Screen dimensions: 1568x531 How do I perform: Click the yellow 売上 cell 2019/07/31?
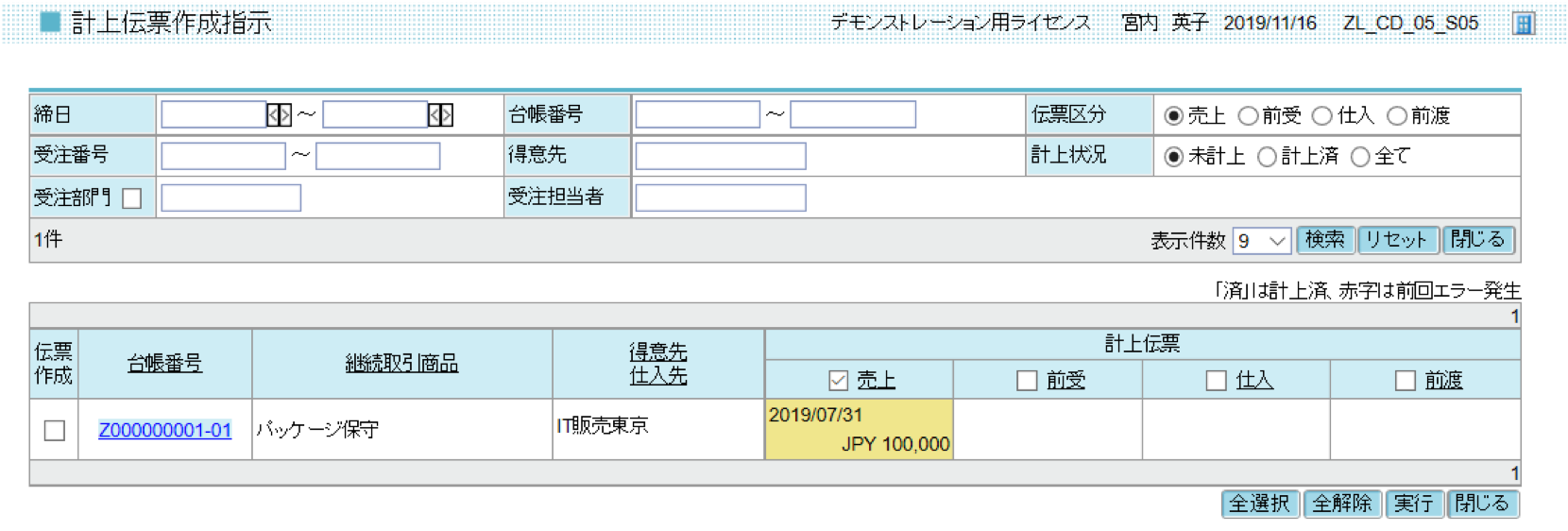[859, 430]
